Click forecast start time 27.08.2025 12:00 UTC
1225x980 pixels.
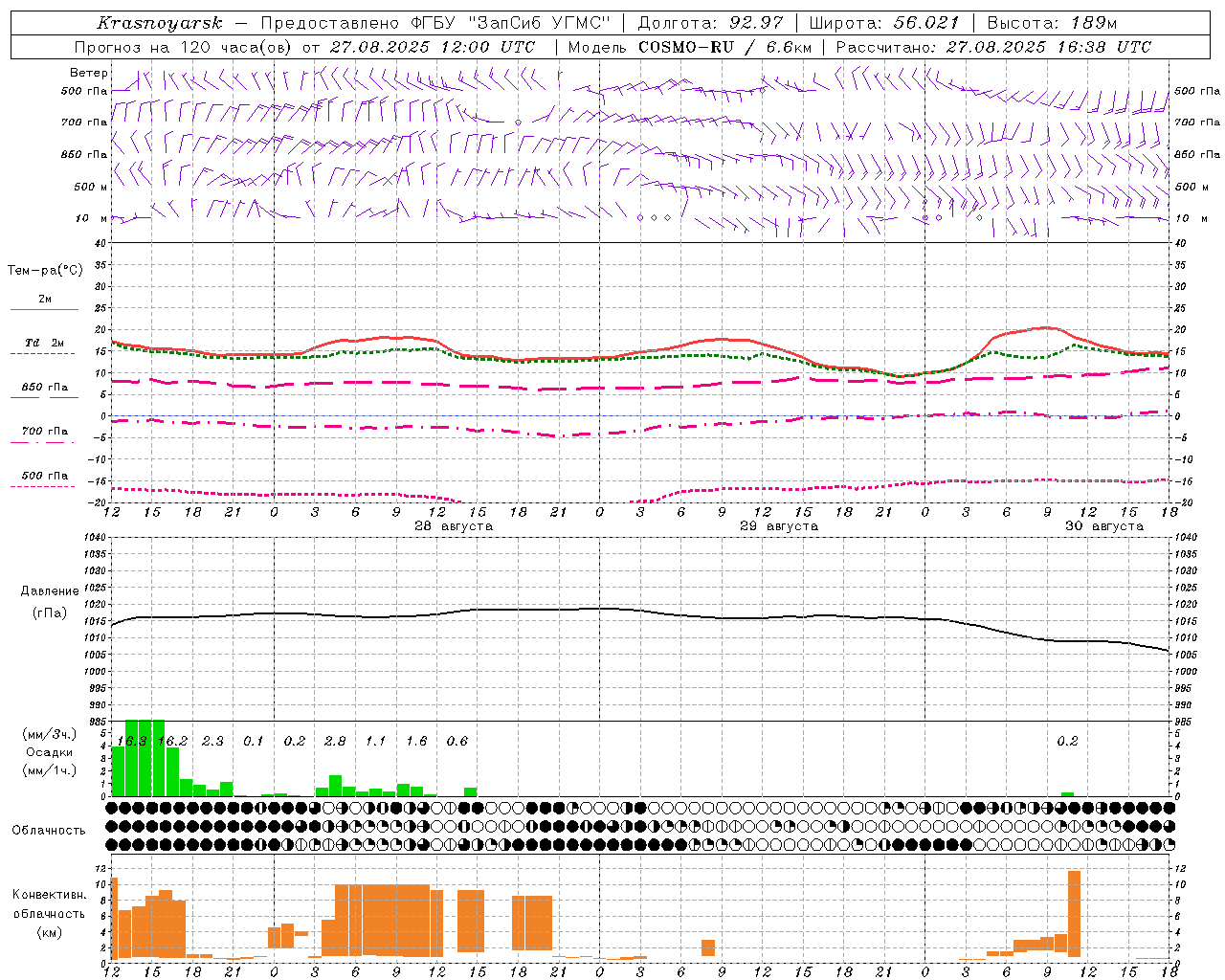click(433, 47)
